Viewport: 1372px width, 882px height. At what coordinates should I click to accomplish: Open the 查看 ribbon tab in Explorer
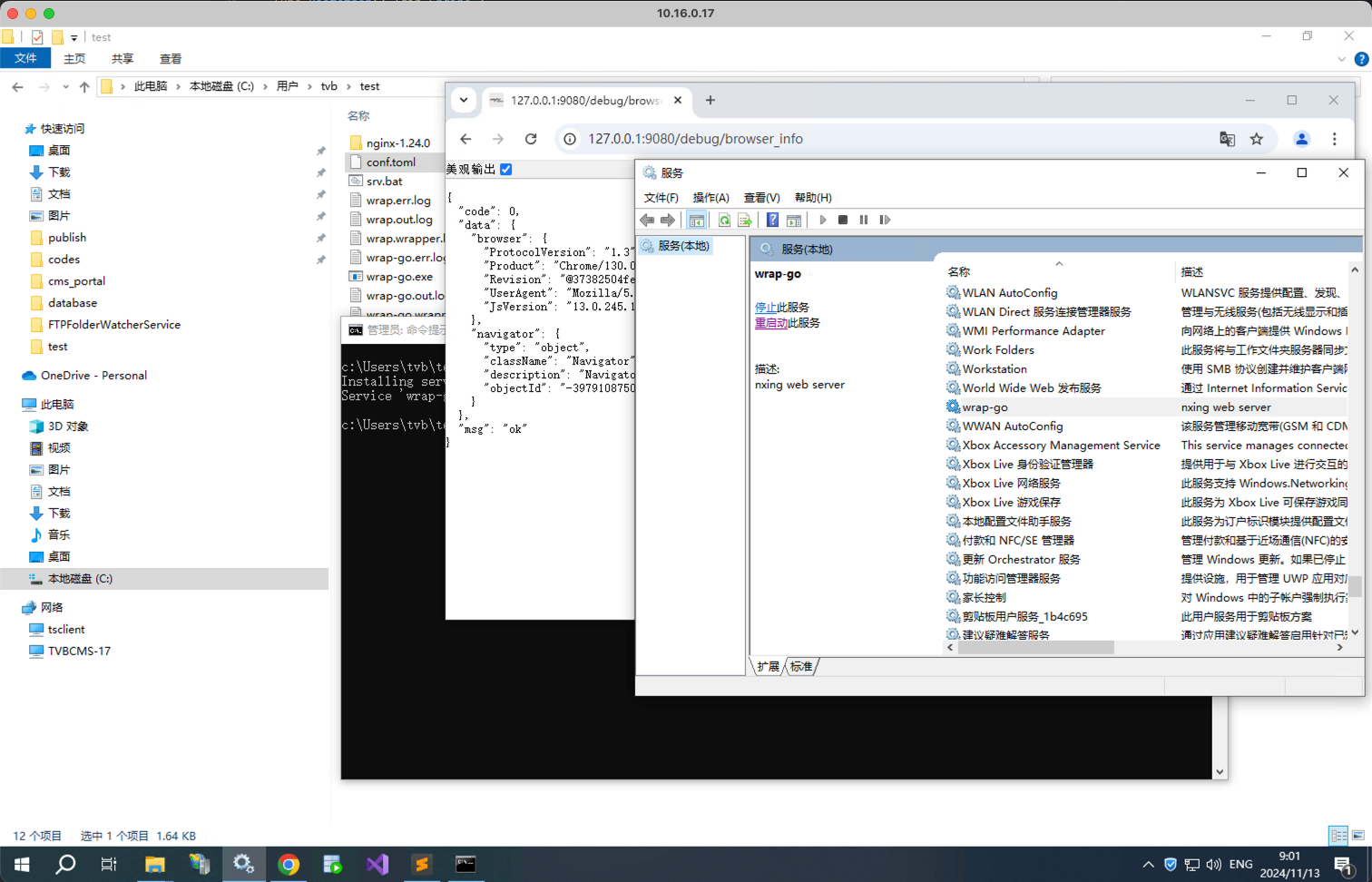[171, 58]
